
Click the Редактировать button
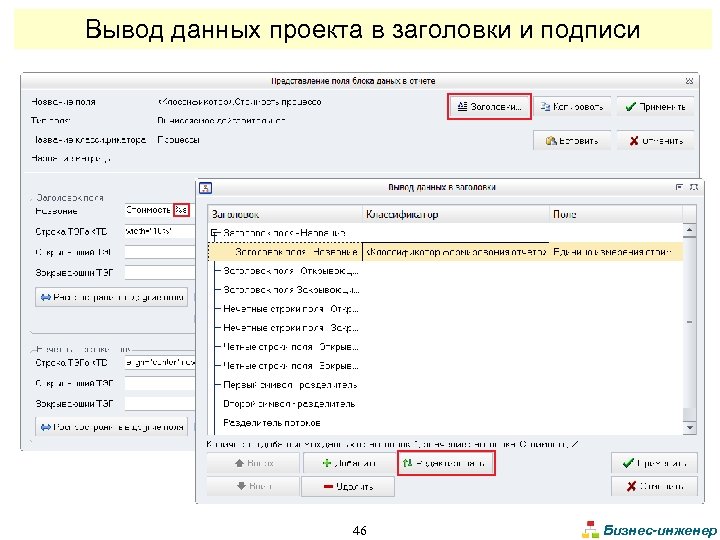[x=446, y=463]
